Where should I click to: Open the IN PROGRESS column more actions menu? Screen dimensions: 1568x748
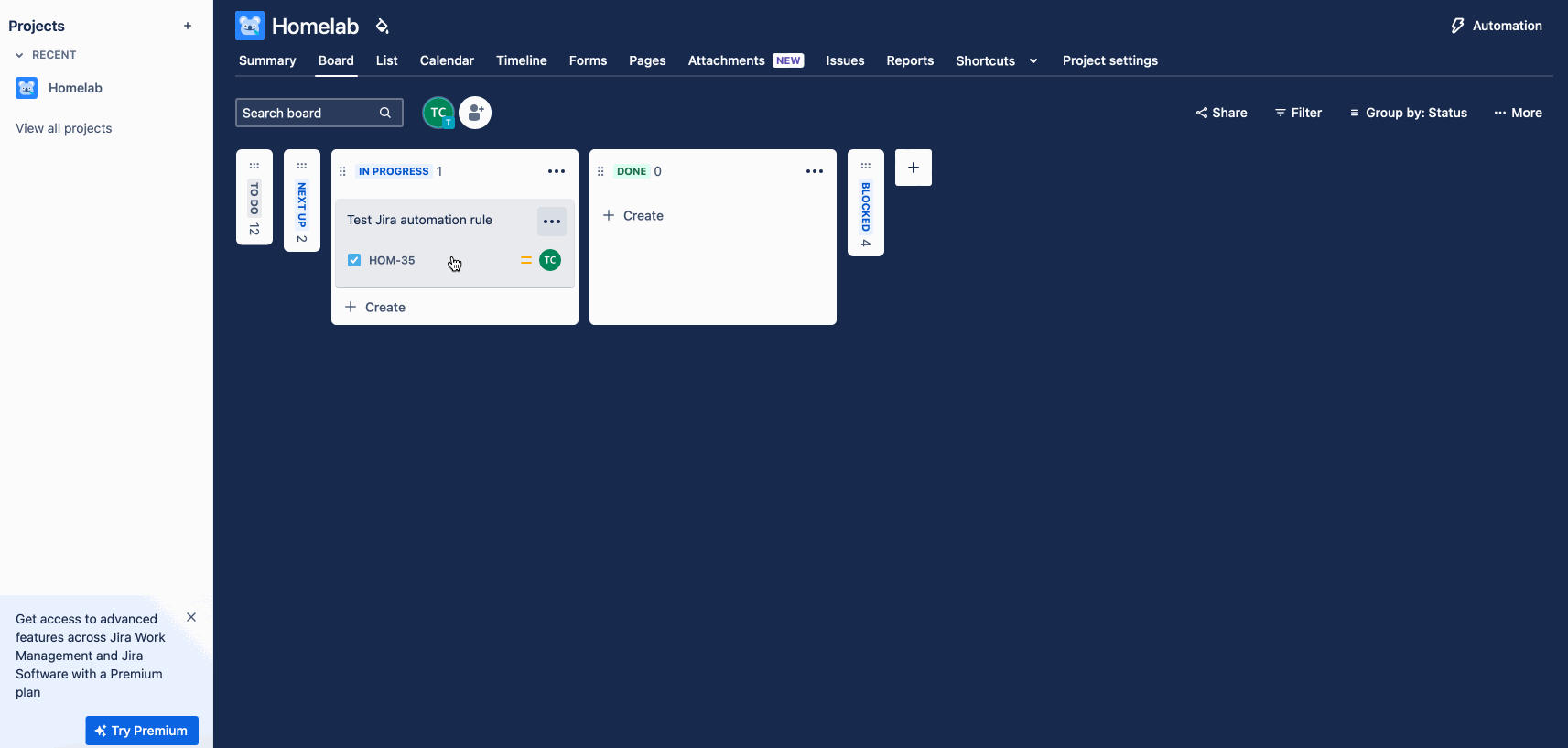tap(557, 171)
